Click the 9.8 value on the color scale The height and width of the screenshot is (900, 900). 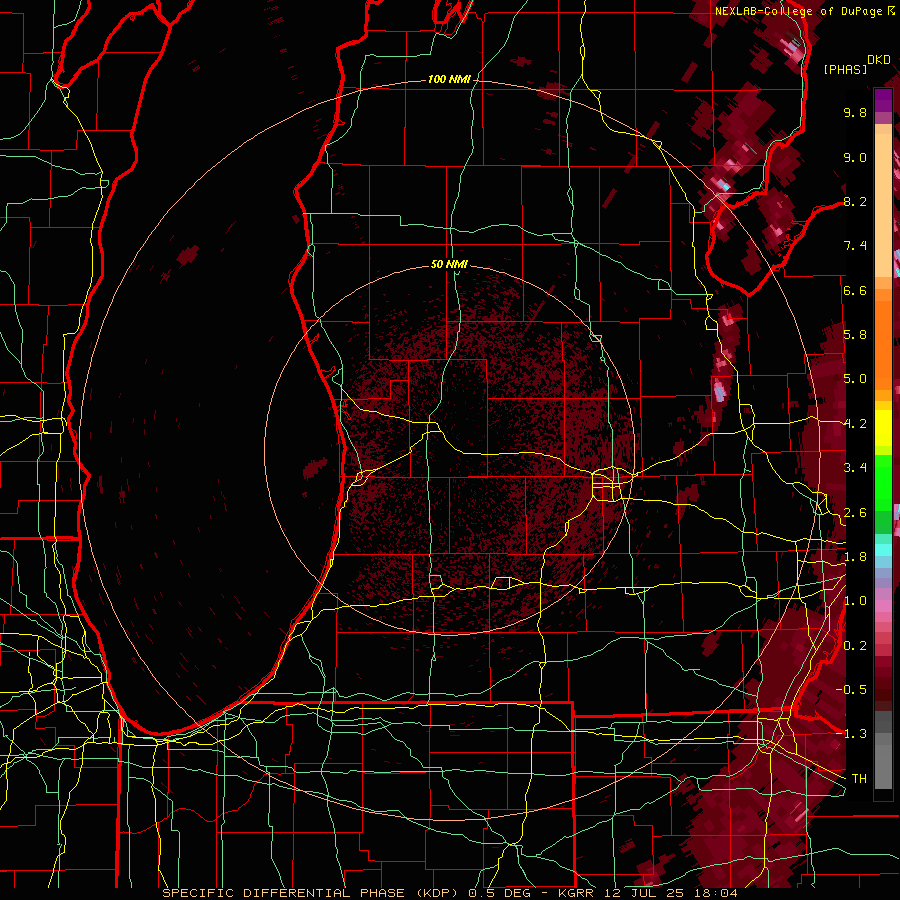point(855,112)
